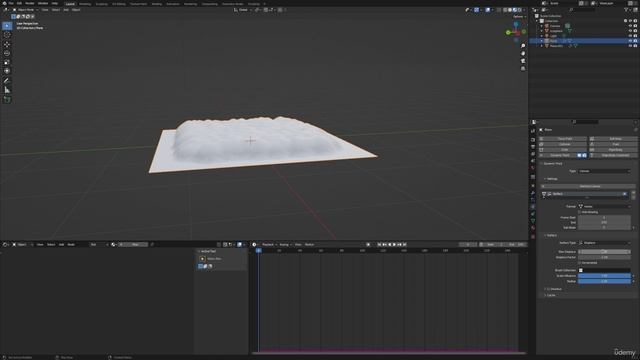Expand the Cache subpanel
The width and height of the screenshot is (640, 360).
[x=550, y=295]
